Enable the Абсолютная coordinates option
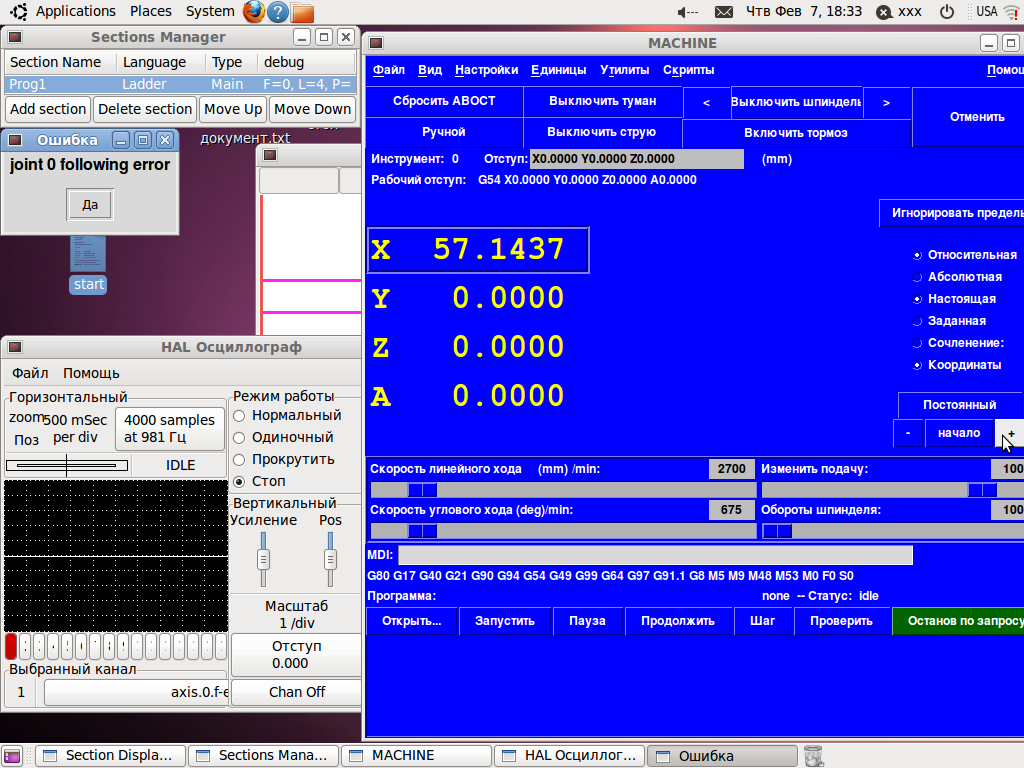This screenshot has height=768, width=1024. coord(918,277)
